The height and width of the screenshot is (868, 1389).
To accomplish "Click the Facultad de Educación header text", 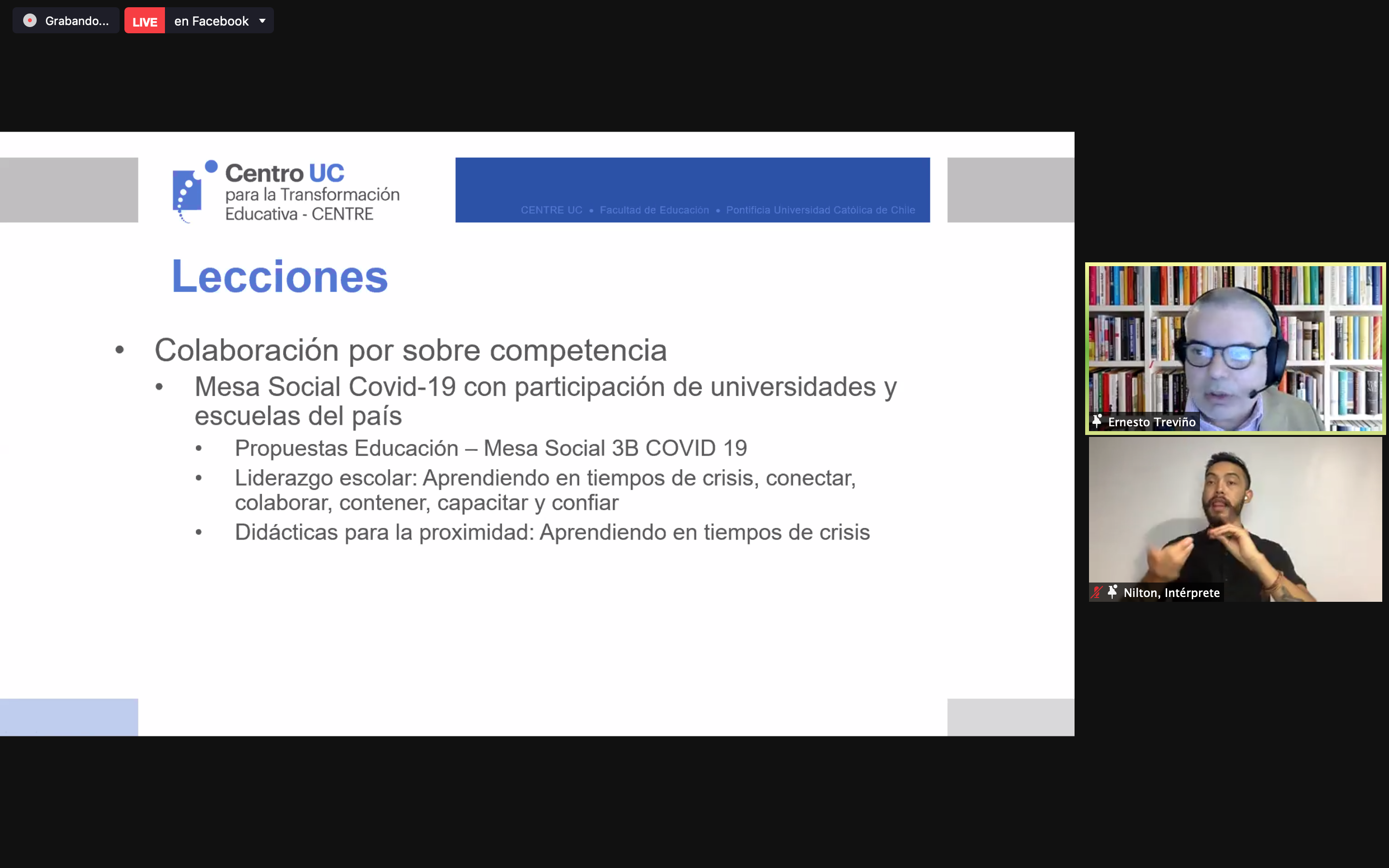I will click(x=654, y=210).
